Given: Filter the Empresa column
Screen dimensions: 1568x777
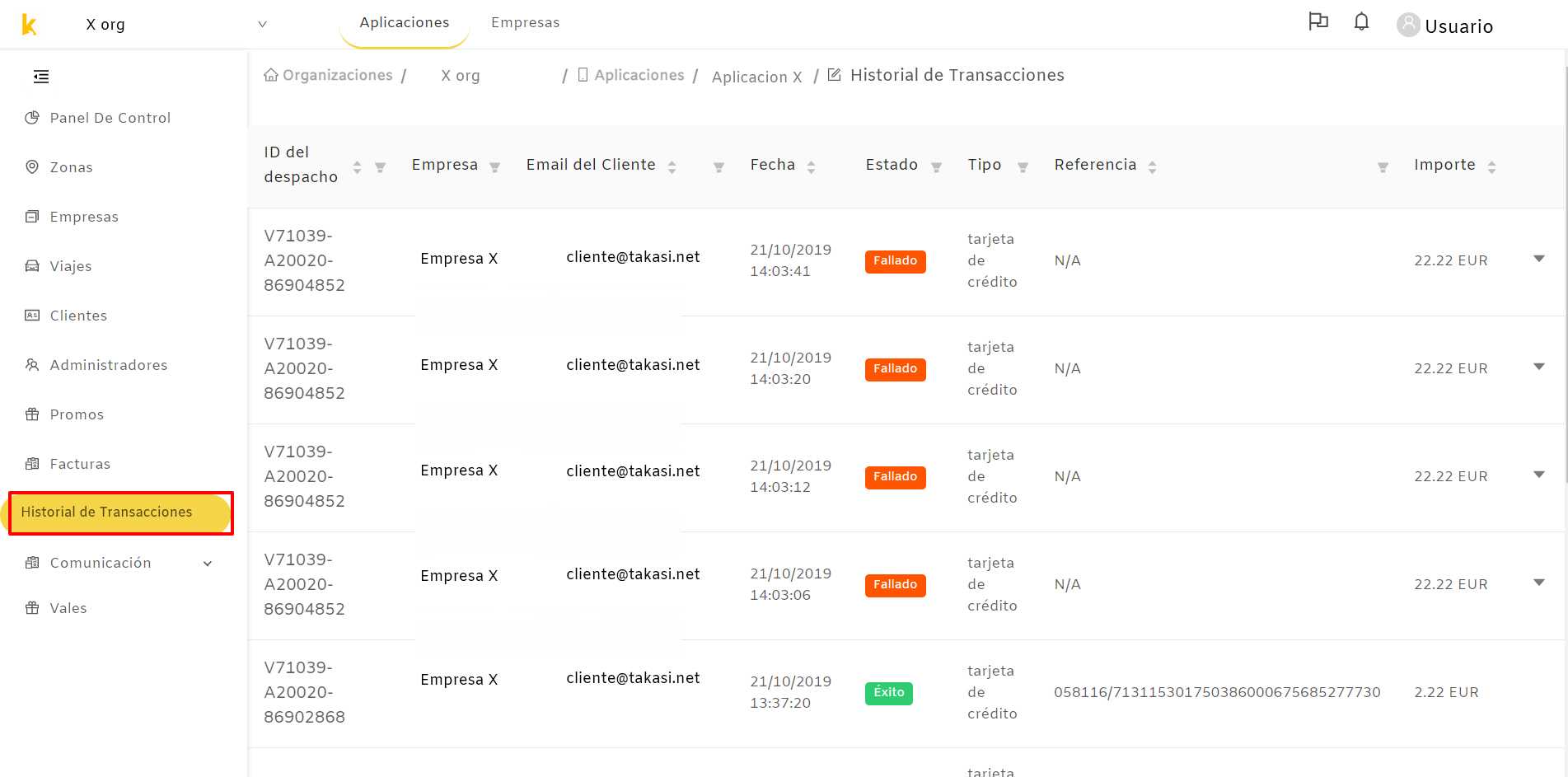Looking at the screenshot, I should point(494,167).
